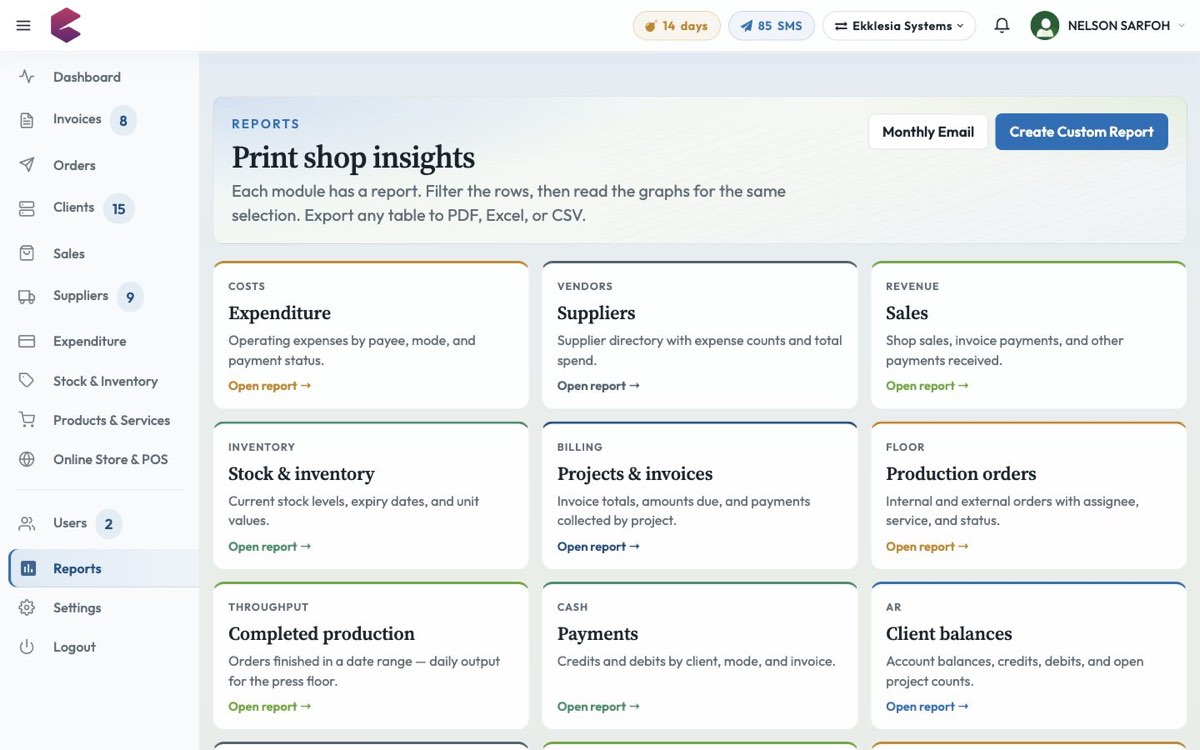Click the Logout power icon
Screen dimensions: 1200x750
tap(27, 647)
